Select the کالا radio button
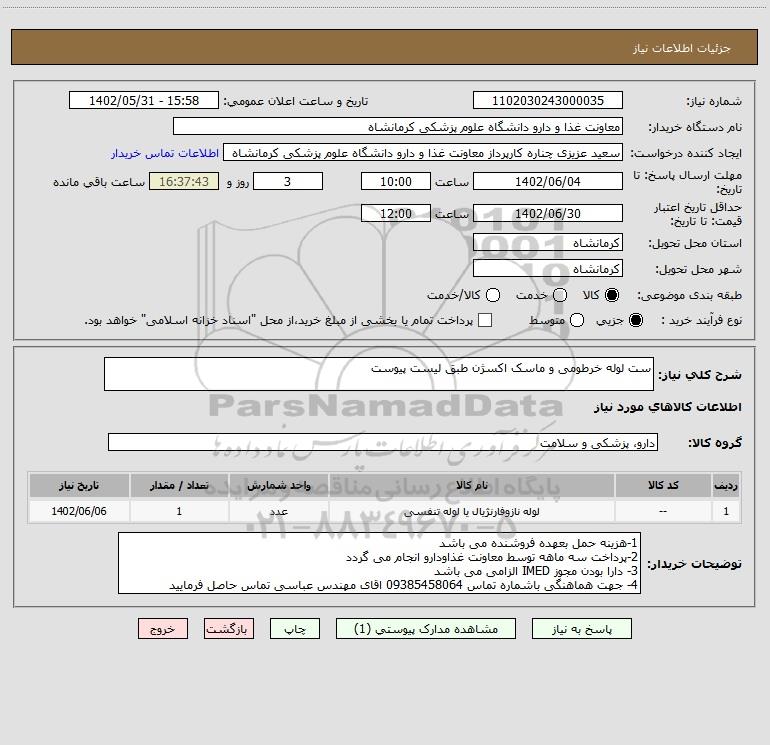This screenshot has width=770, height=745. tap(612, 295)
